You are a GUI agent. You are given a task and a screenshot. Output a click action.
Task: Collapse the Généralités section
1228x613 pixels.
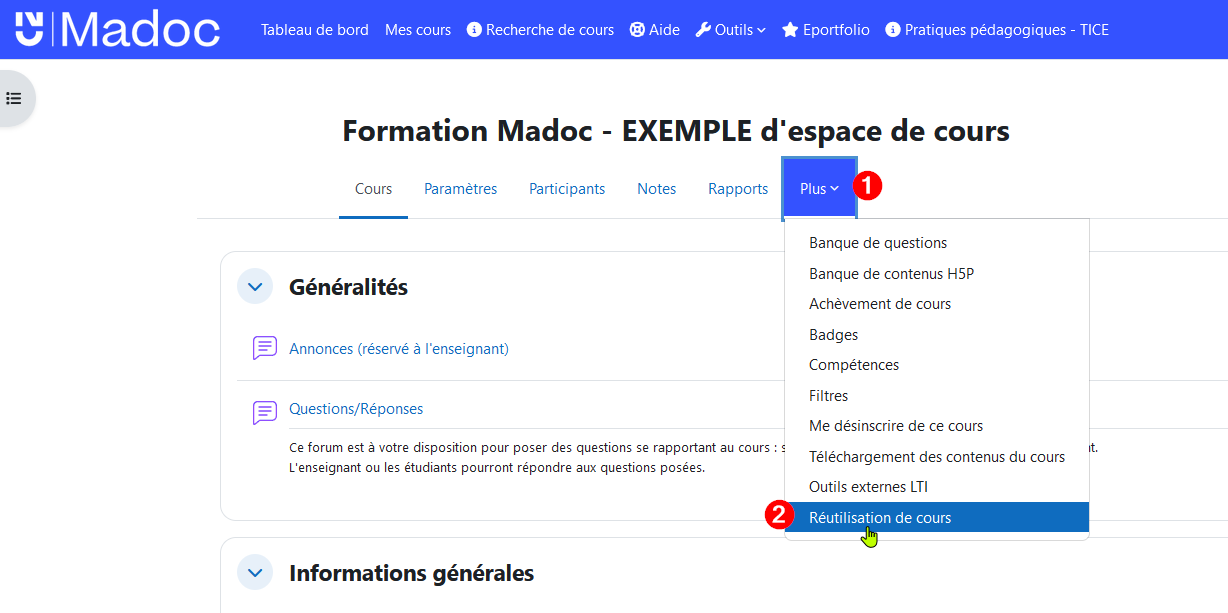coord(255,287)
